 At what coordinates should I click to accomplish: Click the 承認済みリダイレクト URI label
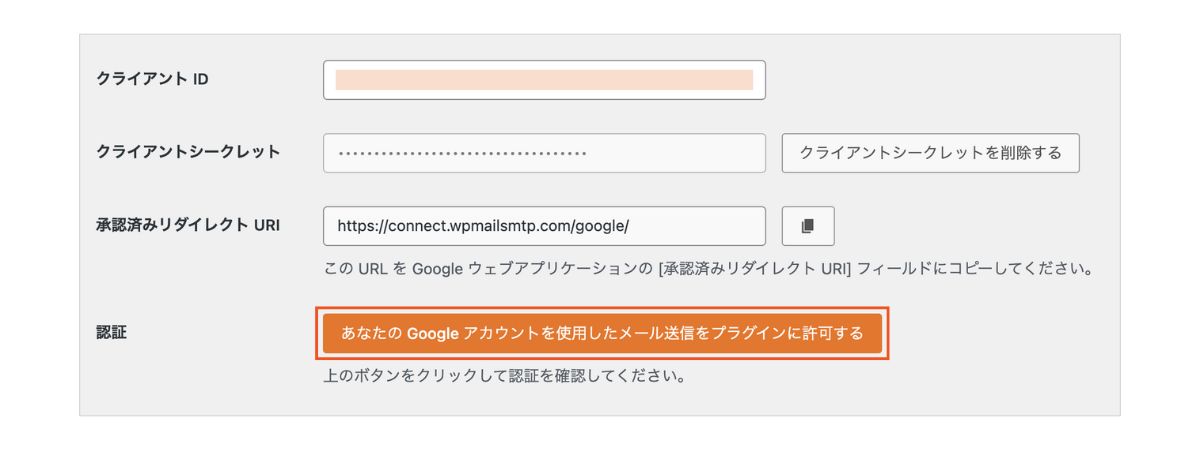click(188, 225)
